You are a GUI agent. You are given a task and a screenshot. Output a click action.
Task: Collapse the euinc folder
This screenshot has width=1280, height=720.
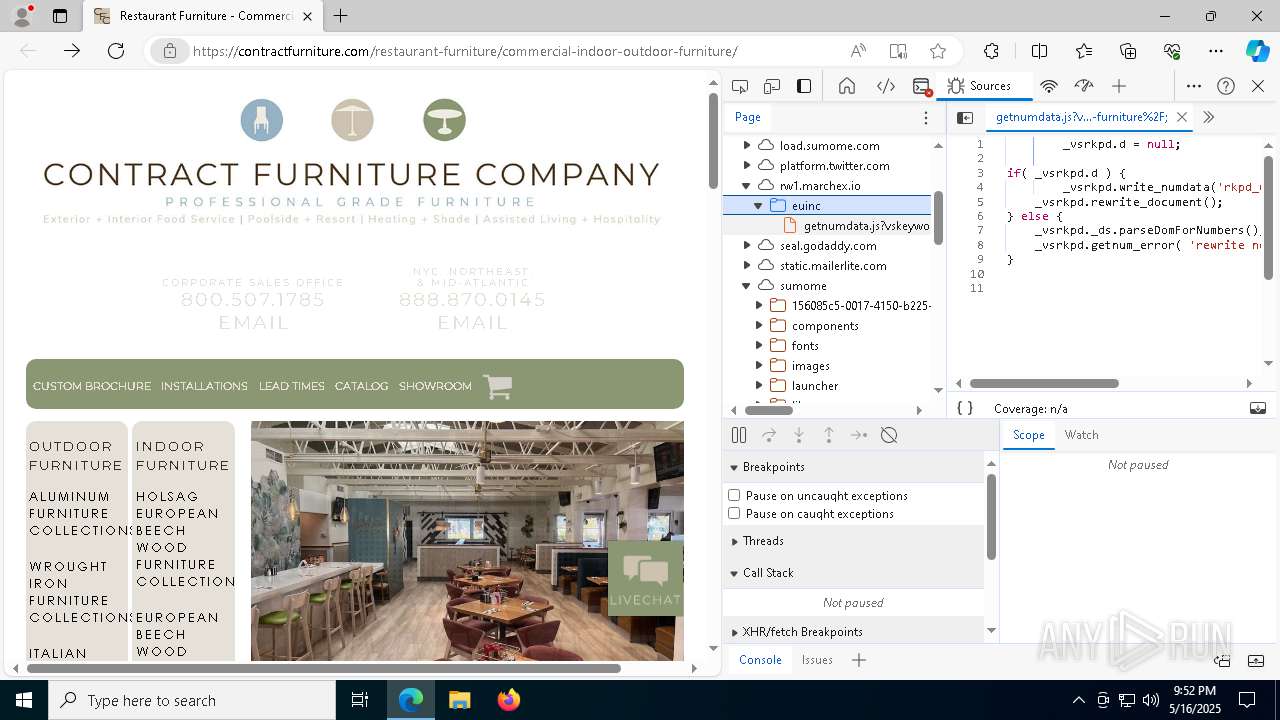coord(758,206)
